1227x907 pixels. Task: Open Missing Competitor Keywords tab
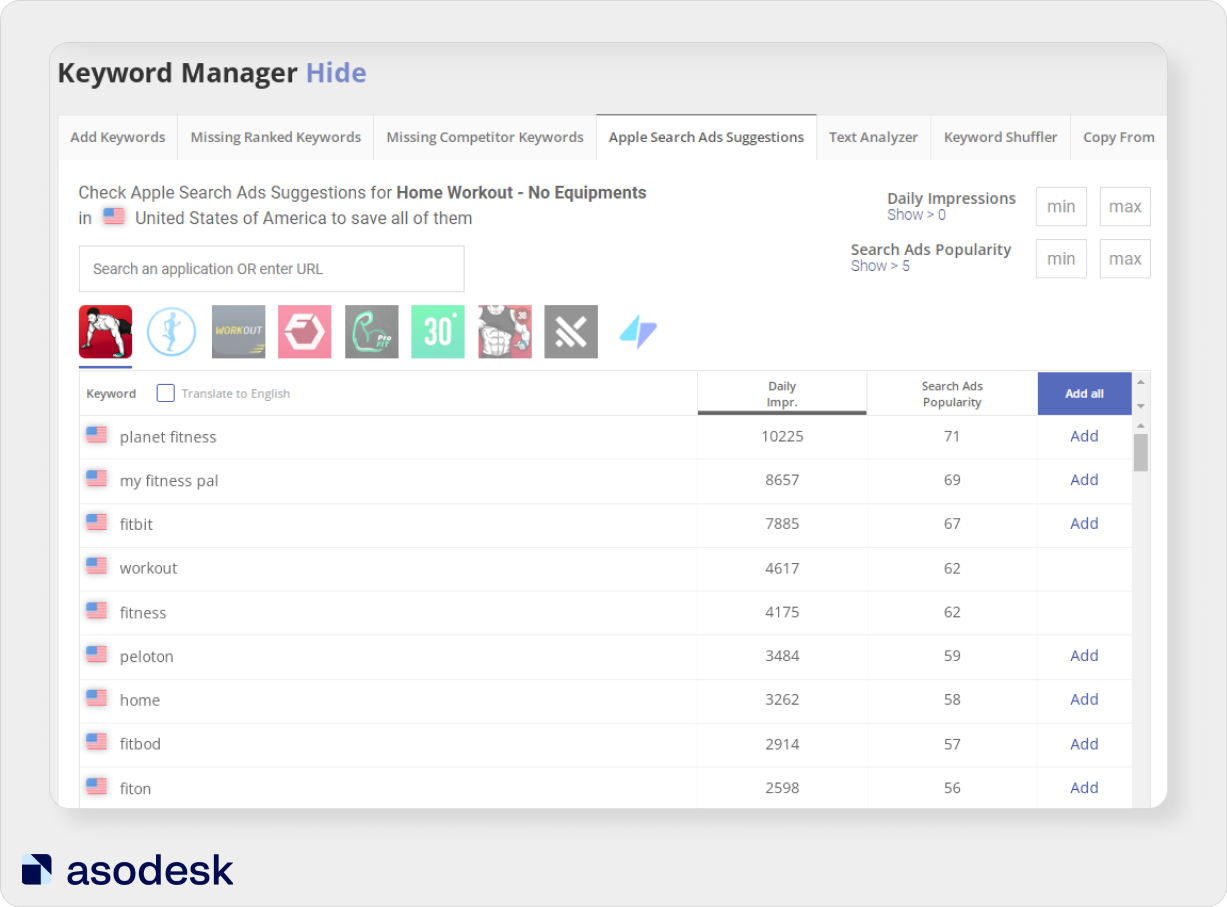click(485, 137)
